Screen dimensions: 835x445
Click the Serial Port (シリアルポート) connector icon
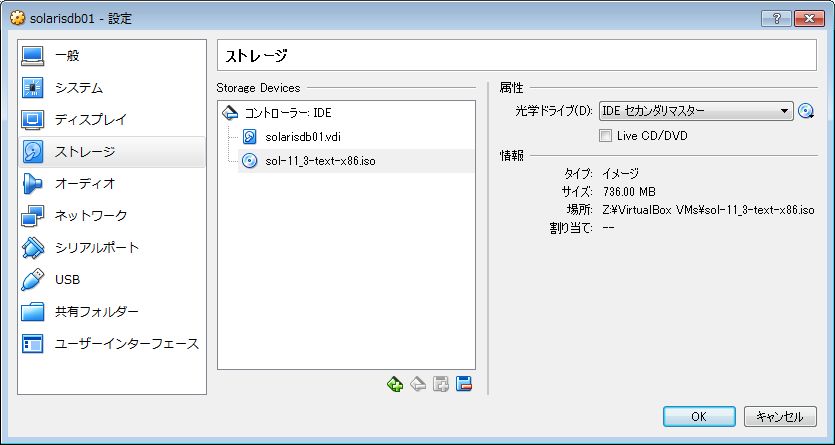tap(32, 248)
